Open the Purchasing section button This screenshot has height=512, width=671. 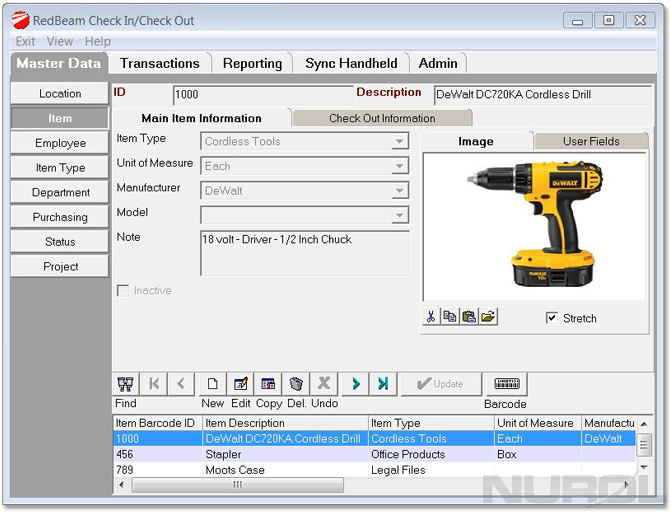60,217
